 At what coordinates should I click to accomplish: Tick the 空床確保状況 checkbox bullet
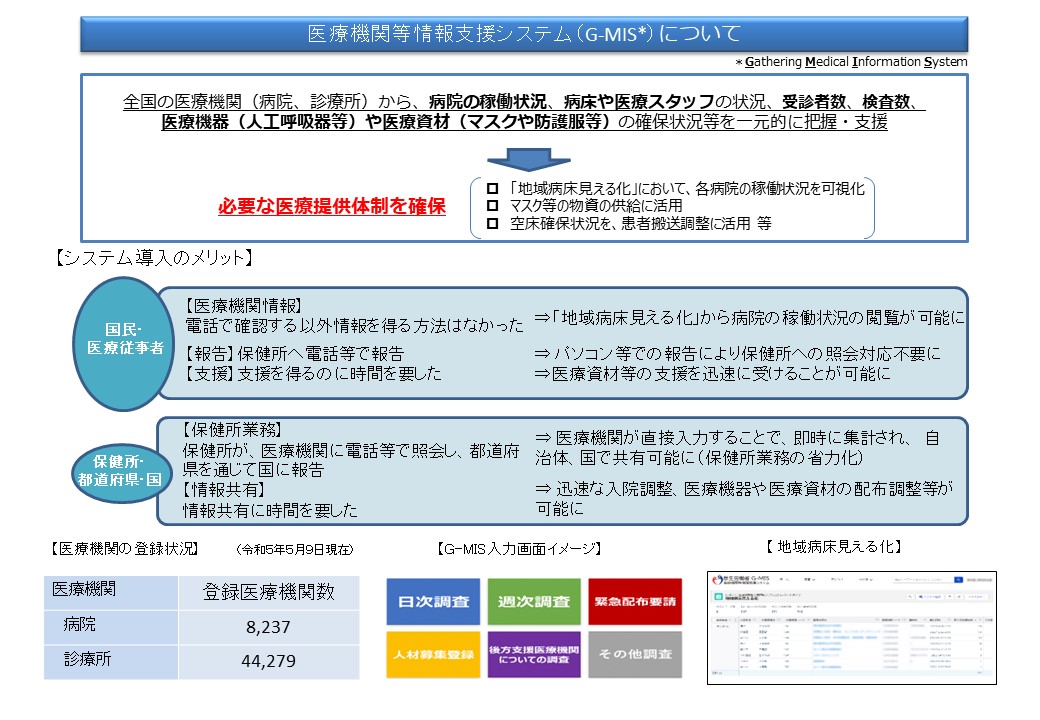point(491,224)
